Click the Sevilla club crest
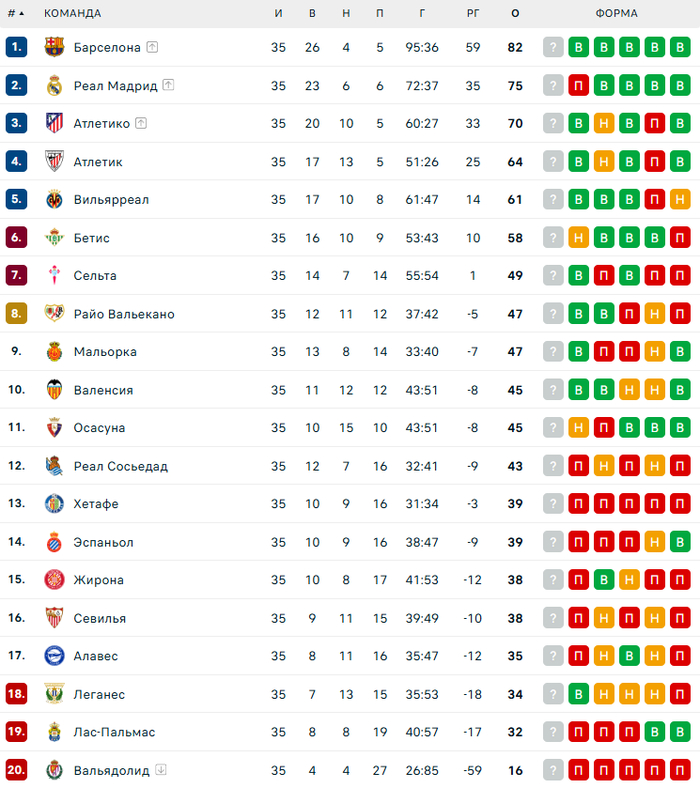 click(54, 618)
